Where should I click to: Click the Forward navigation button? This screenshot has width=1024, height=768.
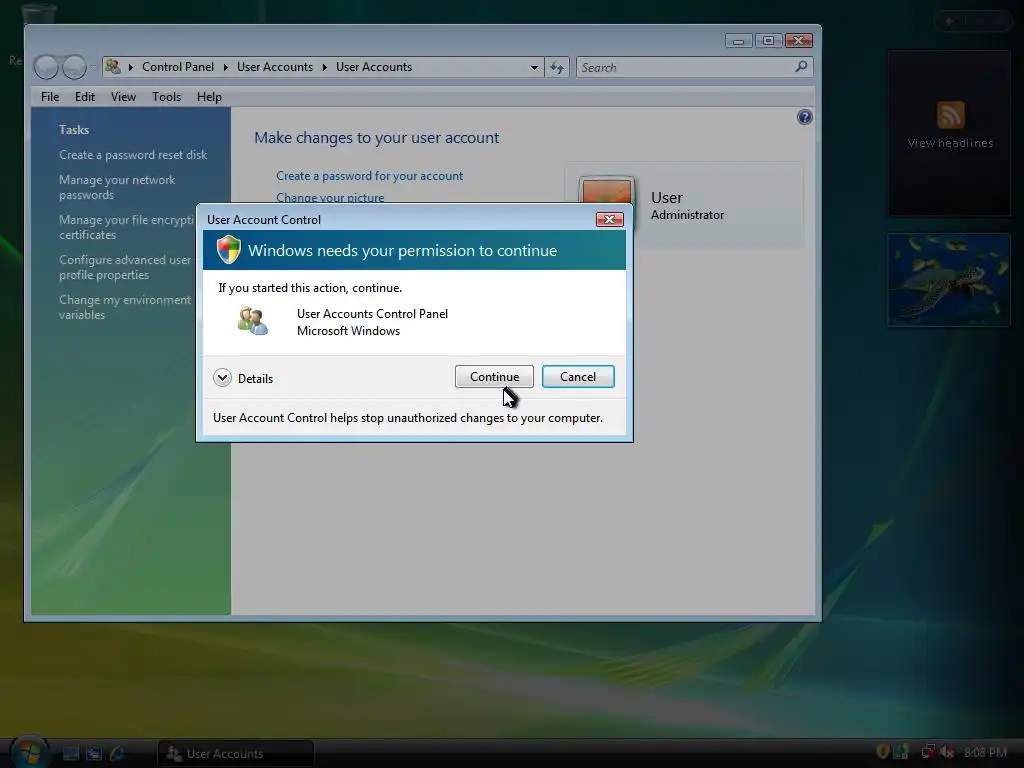[74, 67]
